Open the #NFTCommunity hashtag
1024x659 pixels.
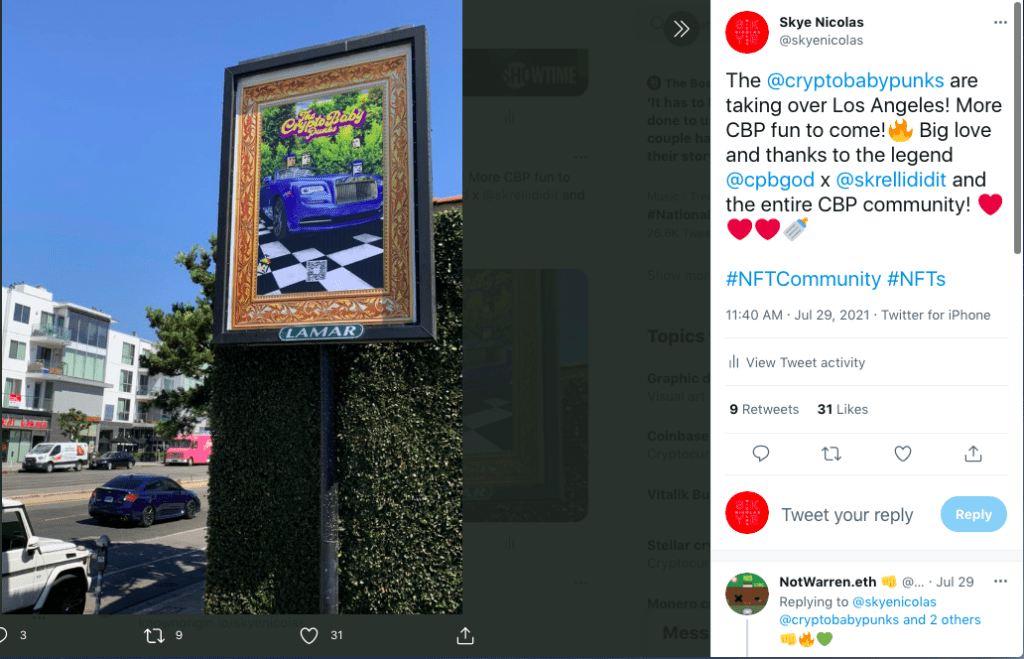coord(803,279)
